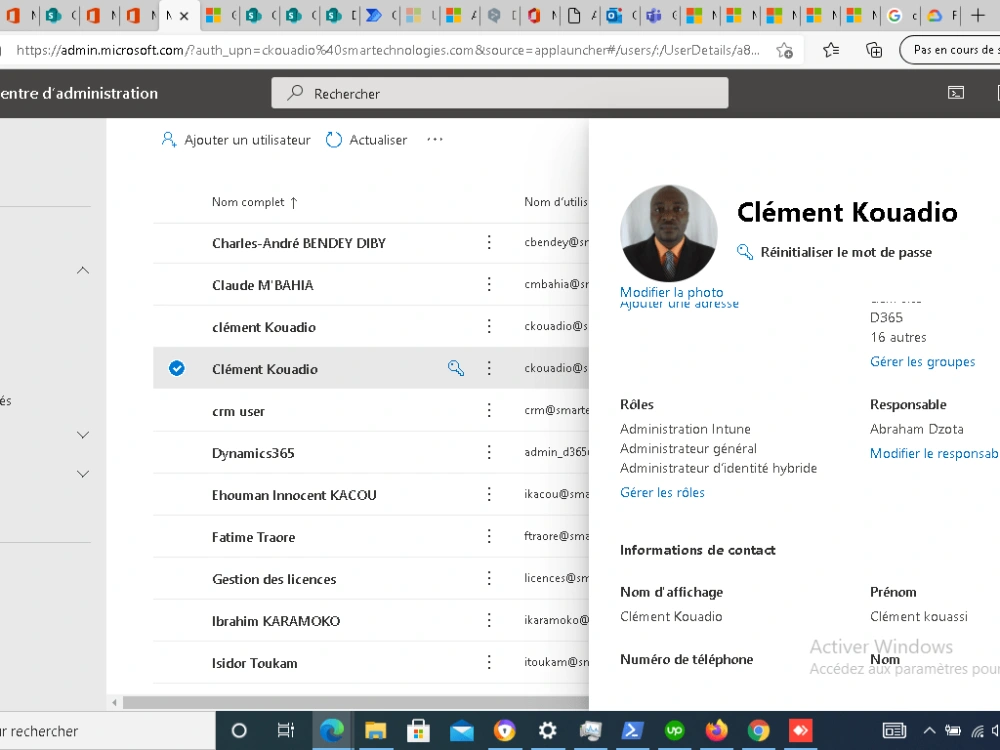
Task: Open Firefox from the taskbar
Action: tap(716, 730)
